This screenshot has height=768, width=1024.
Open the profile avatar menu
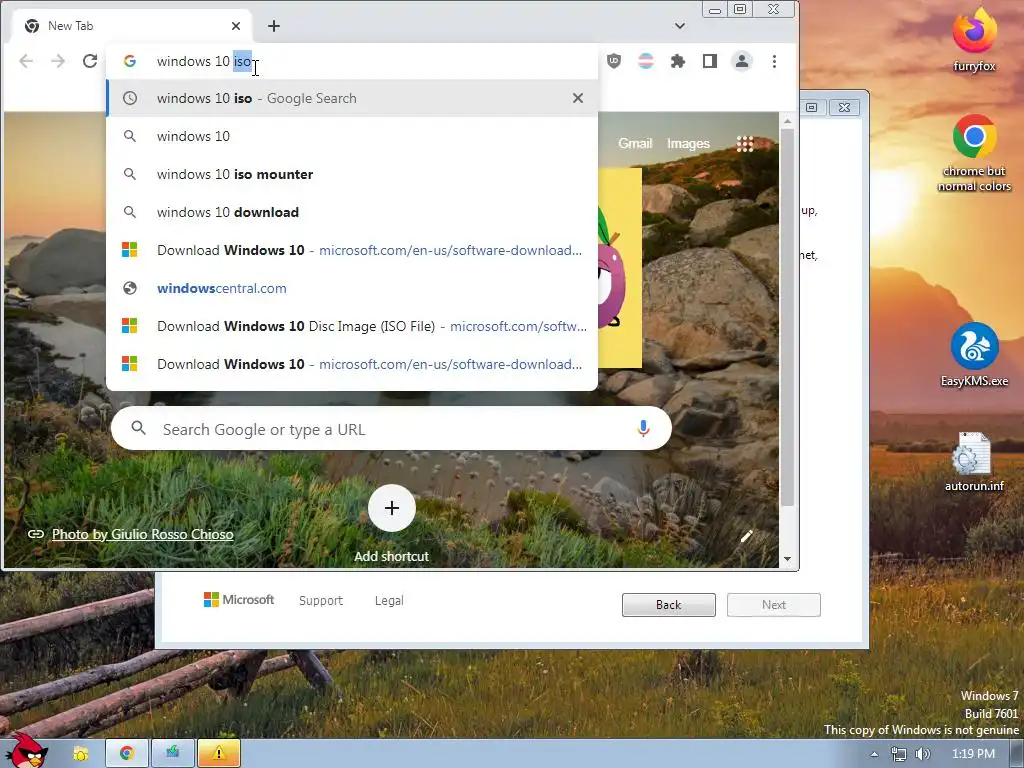click(x=742, y=61)
